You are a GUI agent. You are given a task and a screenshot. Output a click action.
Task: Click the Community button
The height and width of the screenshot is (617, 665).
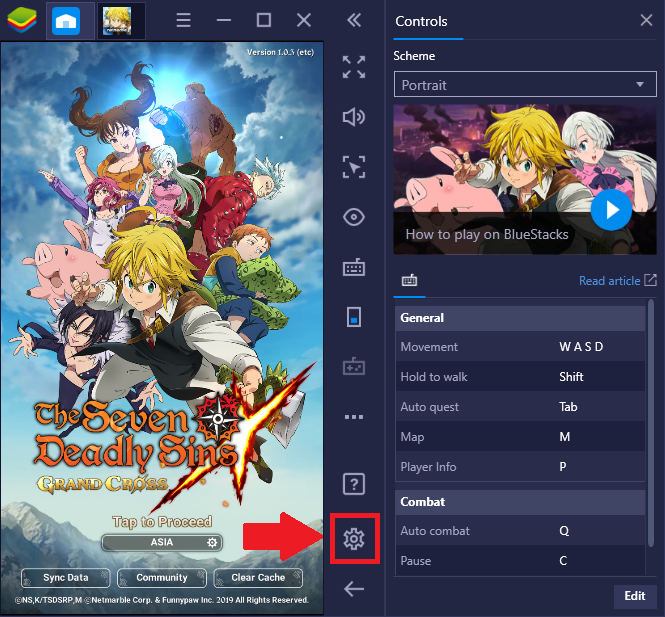162,578
